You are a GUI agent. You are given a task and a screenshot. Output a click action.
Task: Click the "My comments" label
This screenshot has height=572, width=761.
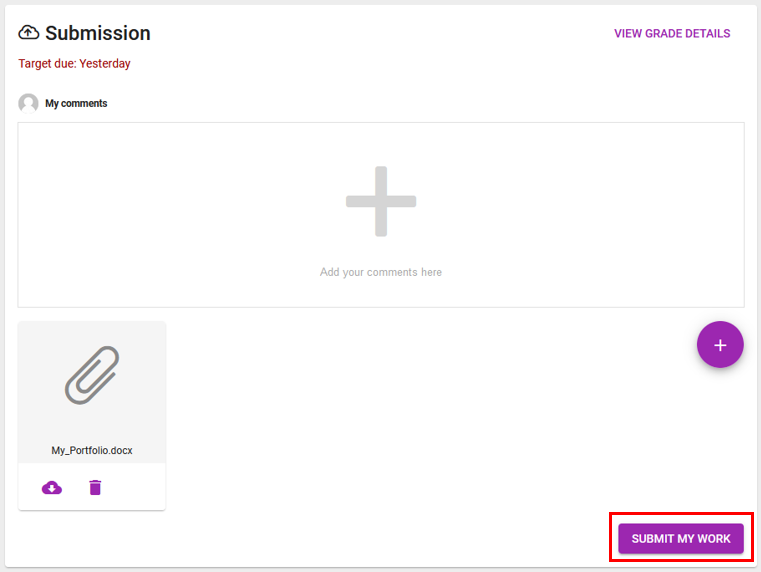point(76,103)
